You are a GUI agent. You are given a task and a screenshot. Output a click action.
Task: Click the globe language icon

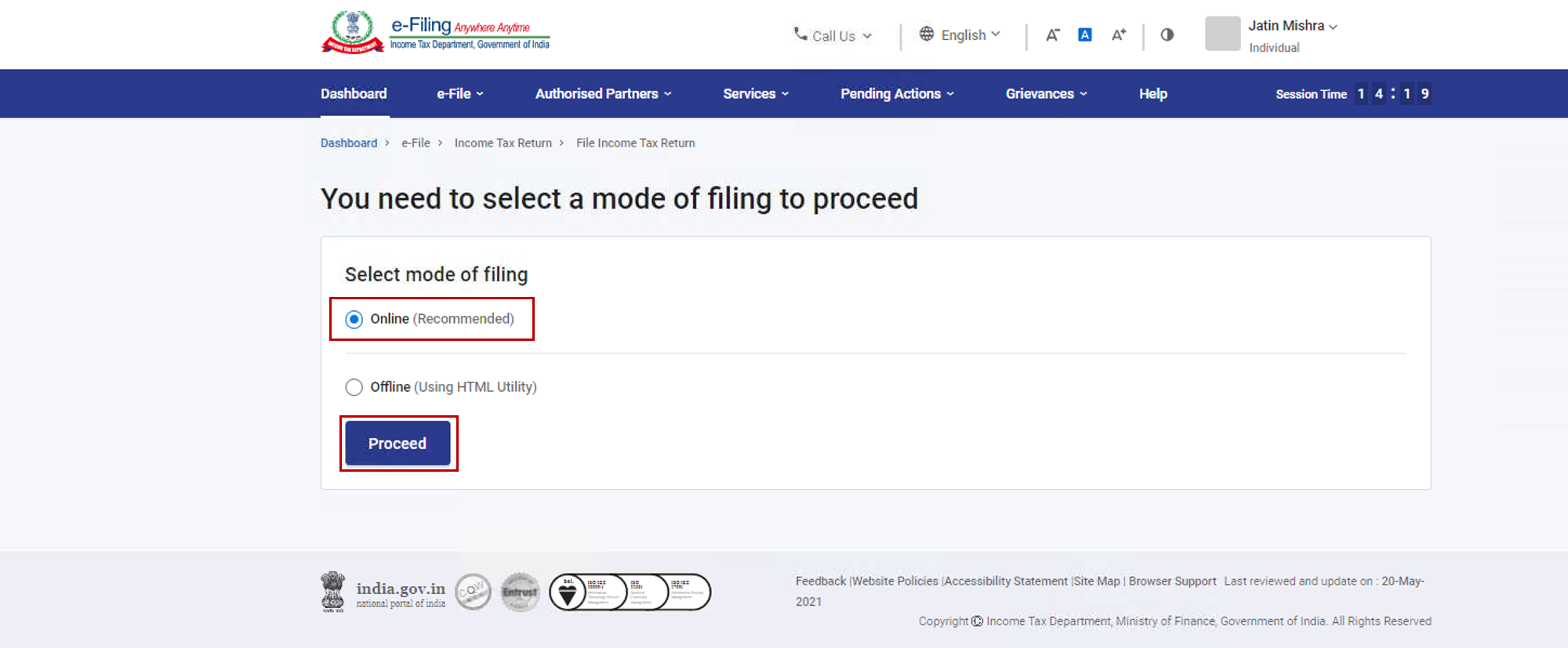click(927, 34)
